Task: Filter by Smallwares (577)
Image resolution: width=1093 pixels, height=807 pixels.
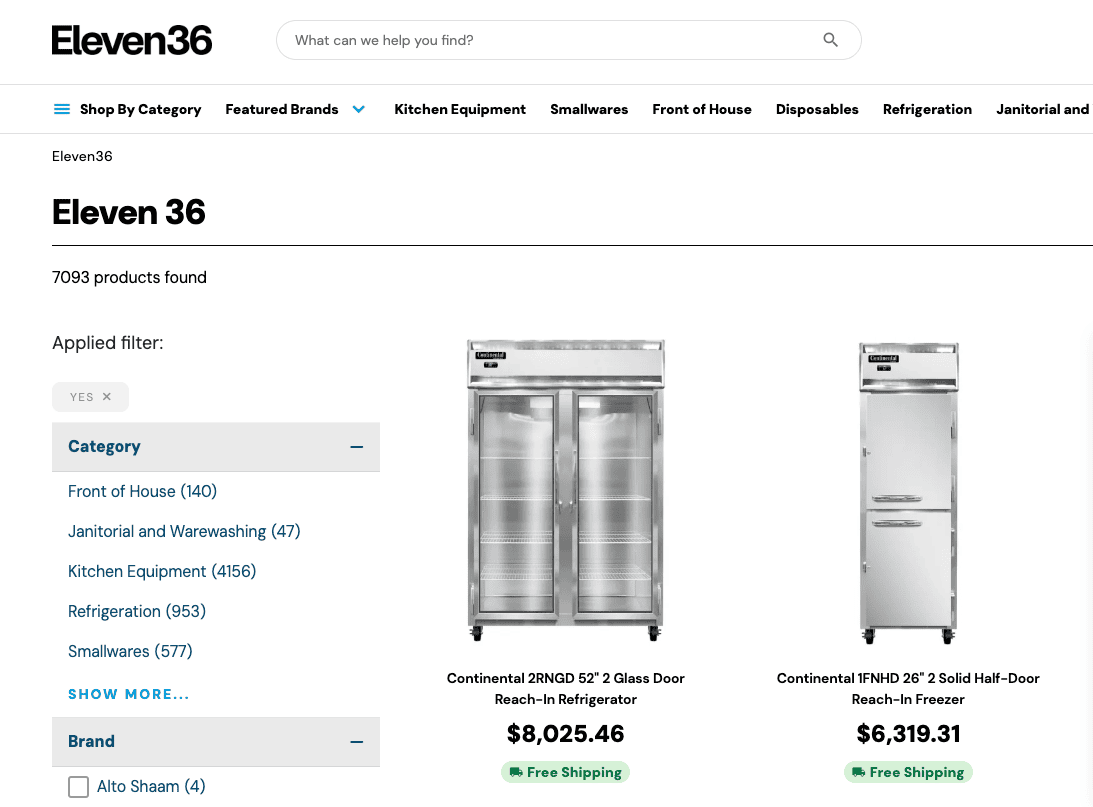Action: pos(130,652)
